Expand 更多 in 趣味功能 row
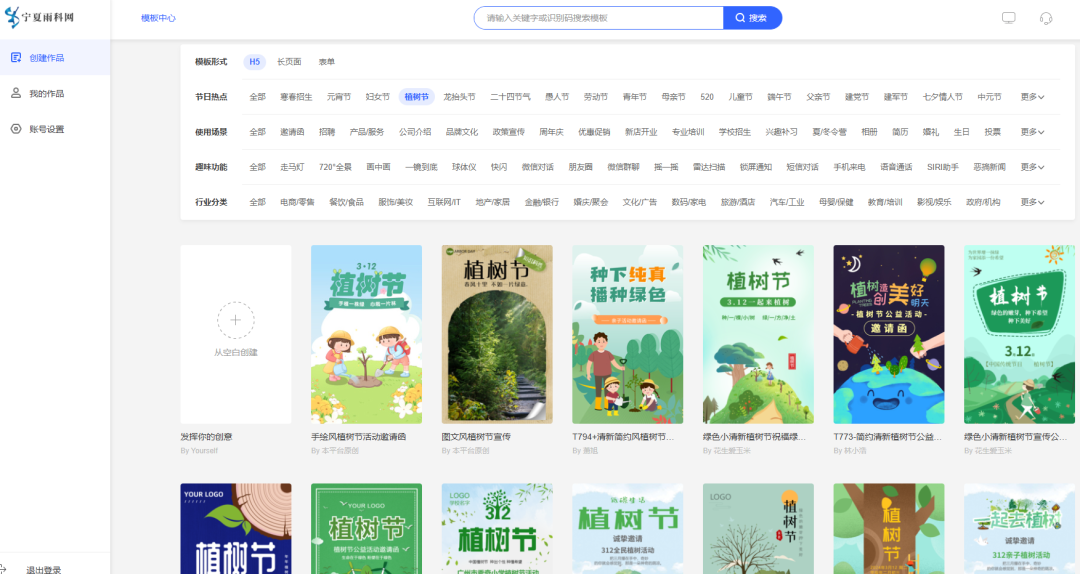This screenshot has width=1080, height=574. 1032,167
